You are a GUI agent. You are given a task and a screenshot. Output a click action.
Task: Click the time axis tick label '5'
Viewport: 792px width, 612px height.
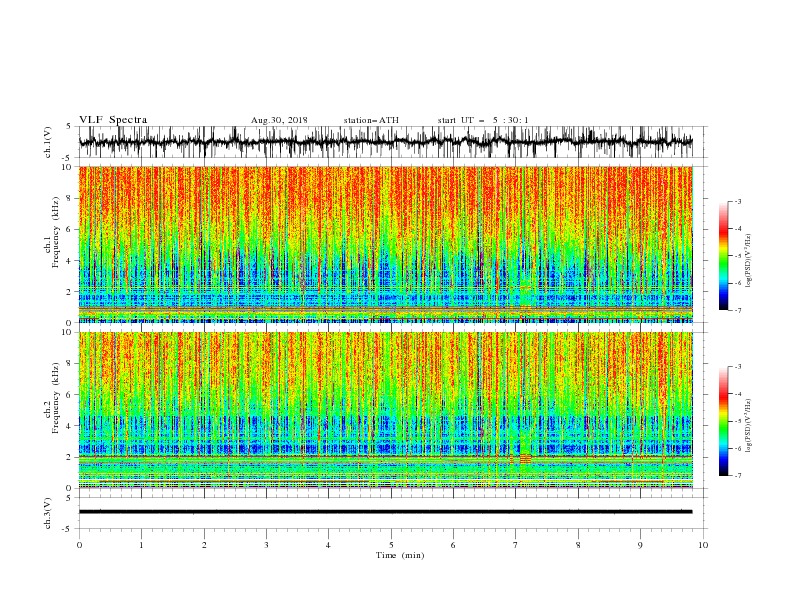(x=391, y=545)
